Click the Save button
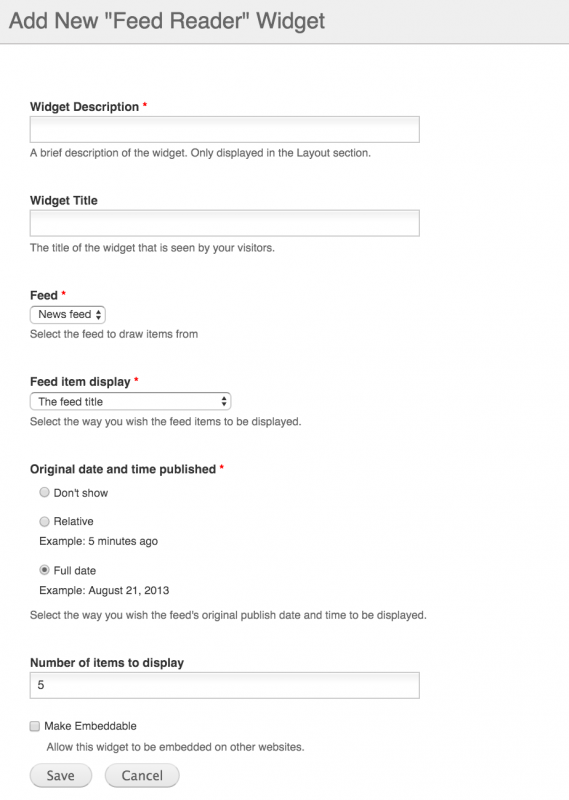Viewport: 569px width, 800px height. [61, 776]
